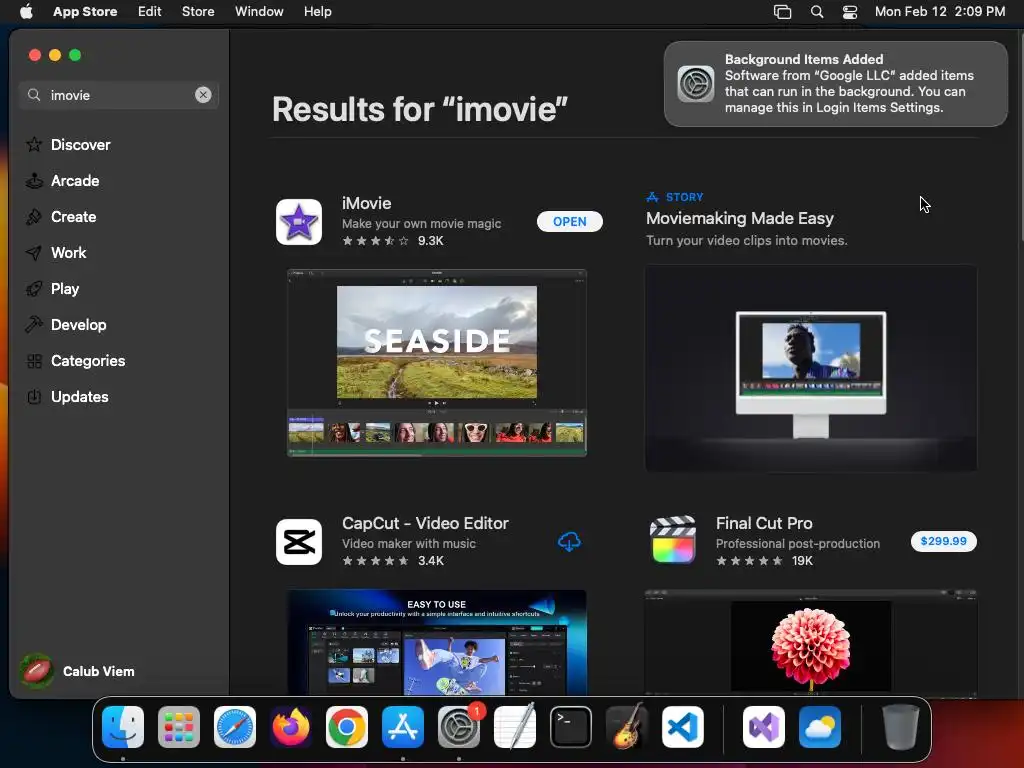This screenshot has height=768, width=1024.
Task: Open the Discover section in the sidebar
Action: [x=118, y=144]
